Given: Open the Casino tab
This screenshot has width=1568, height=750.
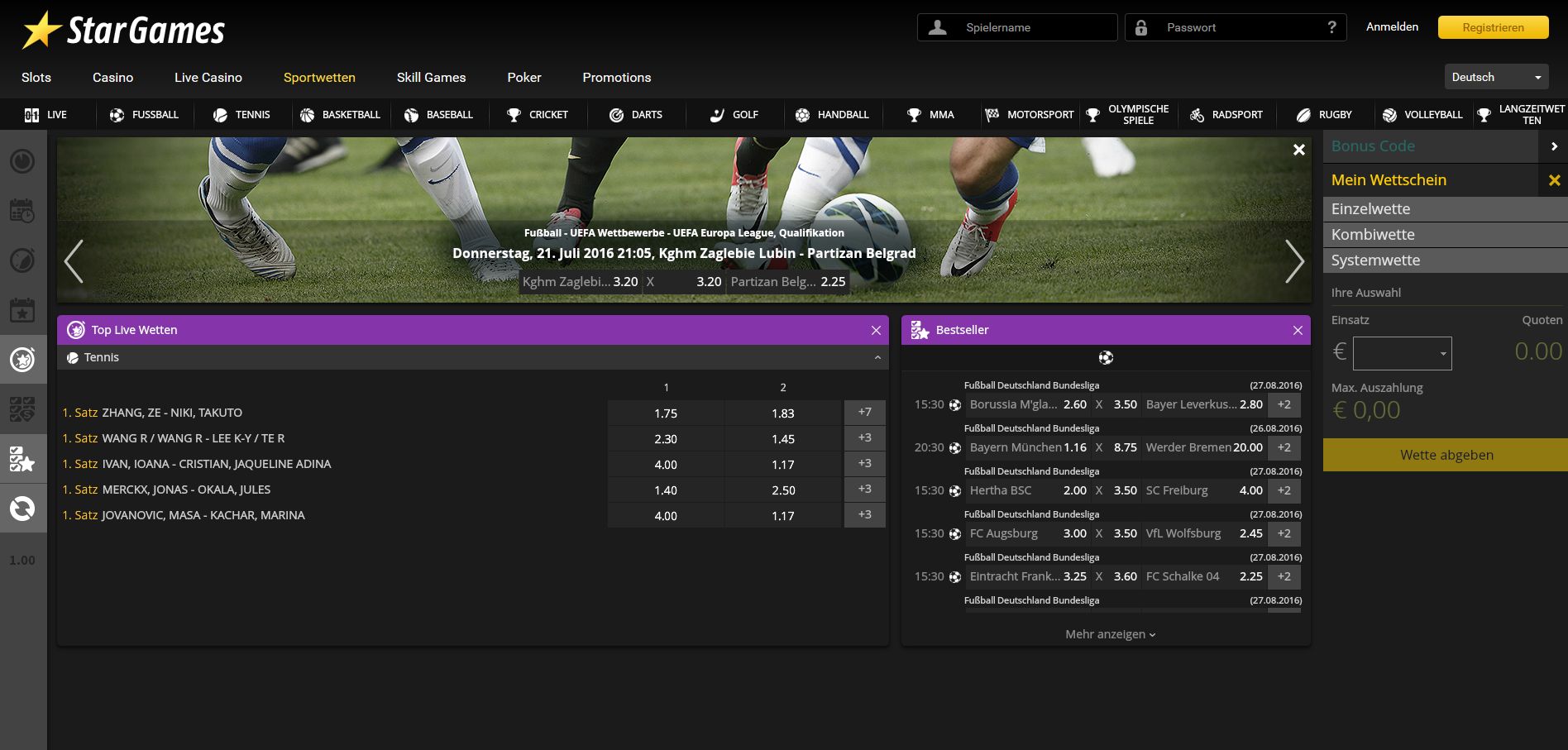Looking at the screenshot, I should [112, 77].
